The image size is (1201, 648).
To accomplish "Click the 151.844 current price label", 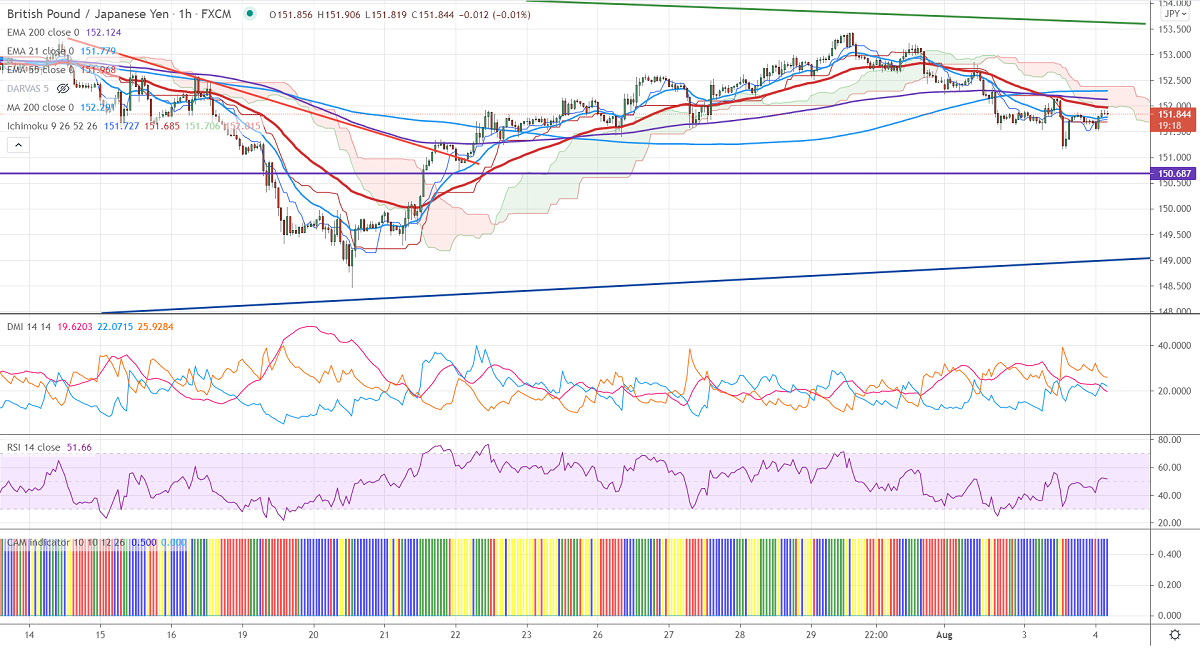I will tap(1172, 114).
